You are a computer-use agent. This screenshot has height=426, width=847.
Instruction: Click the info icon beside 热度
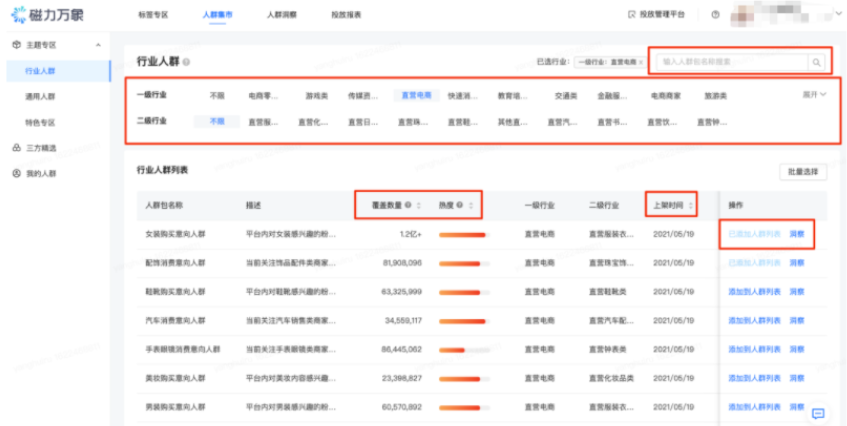(459, 205)
